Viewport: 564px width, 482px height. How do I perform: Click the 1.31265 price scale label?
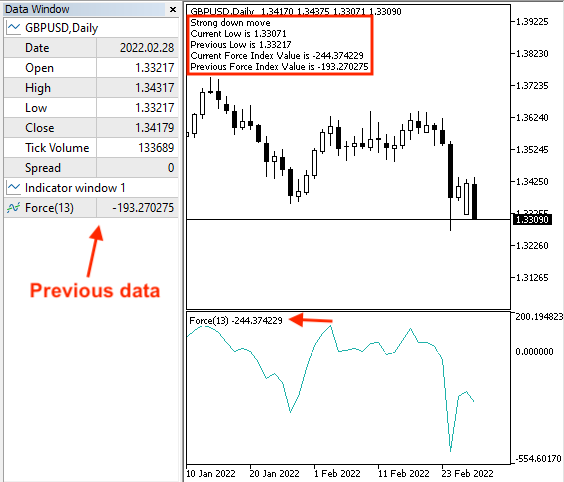point(532,278)
